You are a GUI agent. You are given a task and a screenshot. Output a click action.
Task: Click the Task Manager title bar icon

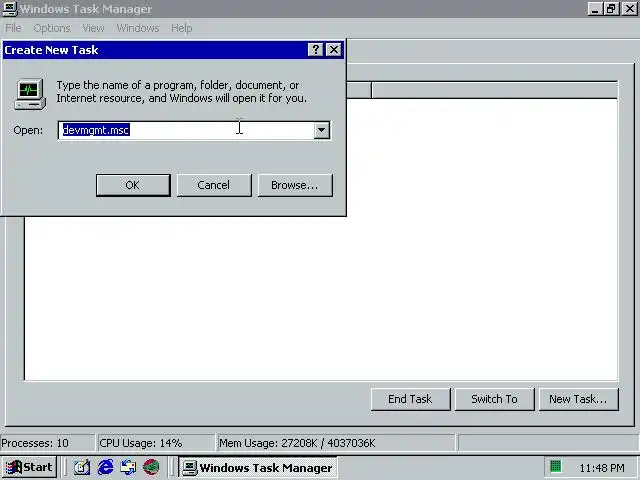(10, 9)
